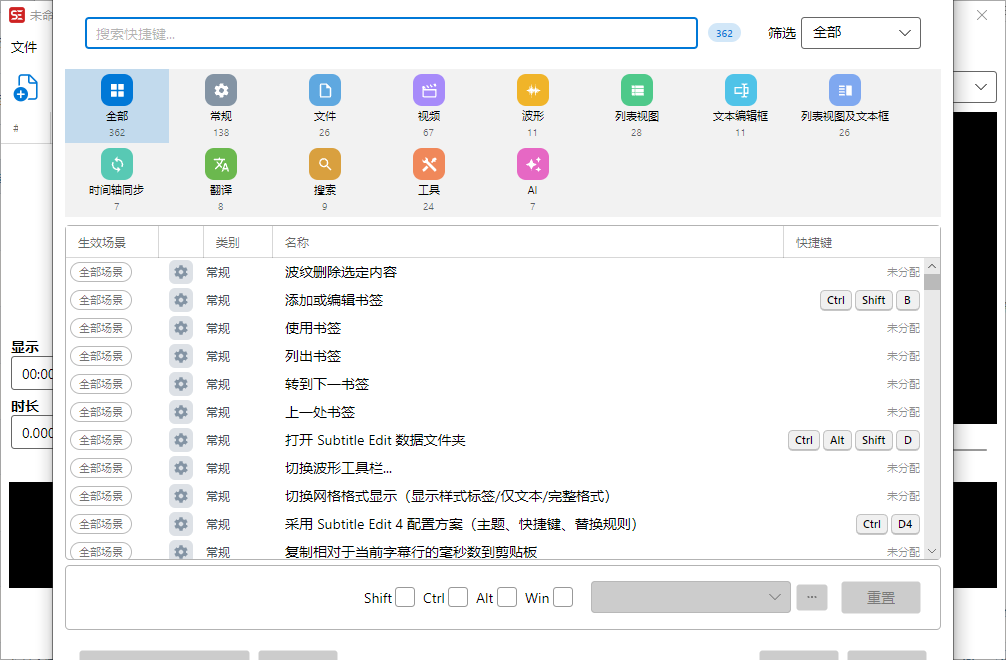Viewport: 1006px width, 660px height.
Task: Tick the Ctrl modifier checkbox
Action: click(x=457, y=597)
